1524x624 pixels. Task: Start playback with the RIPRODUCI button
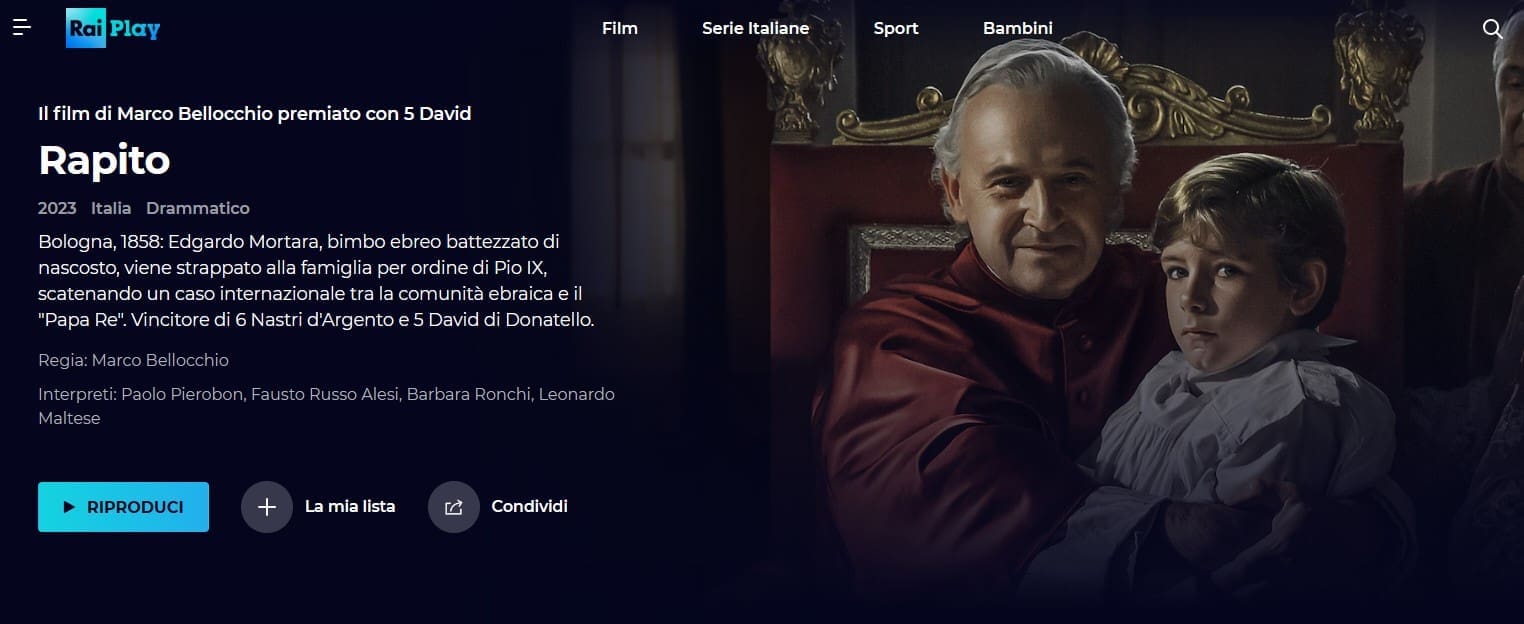point(123,507)
